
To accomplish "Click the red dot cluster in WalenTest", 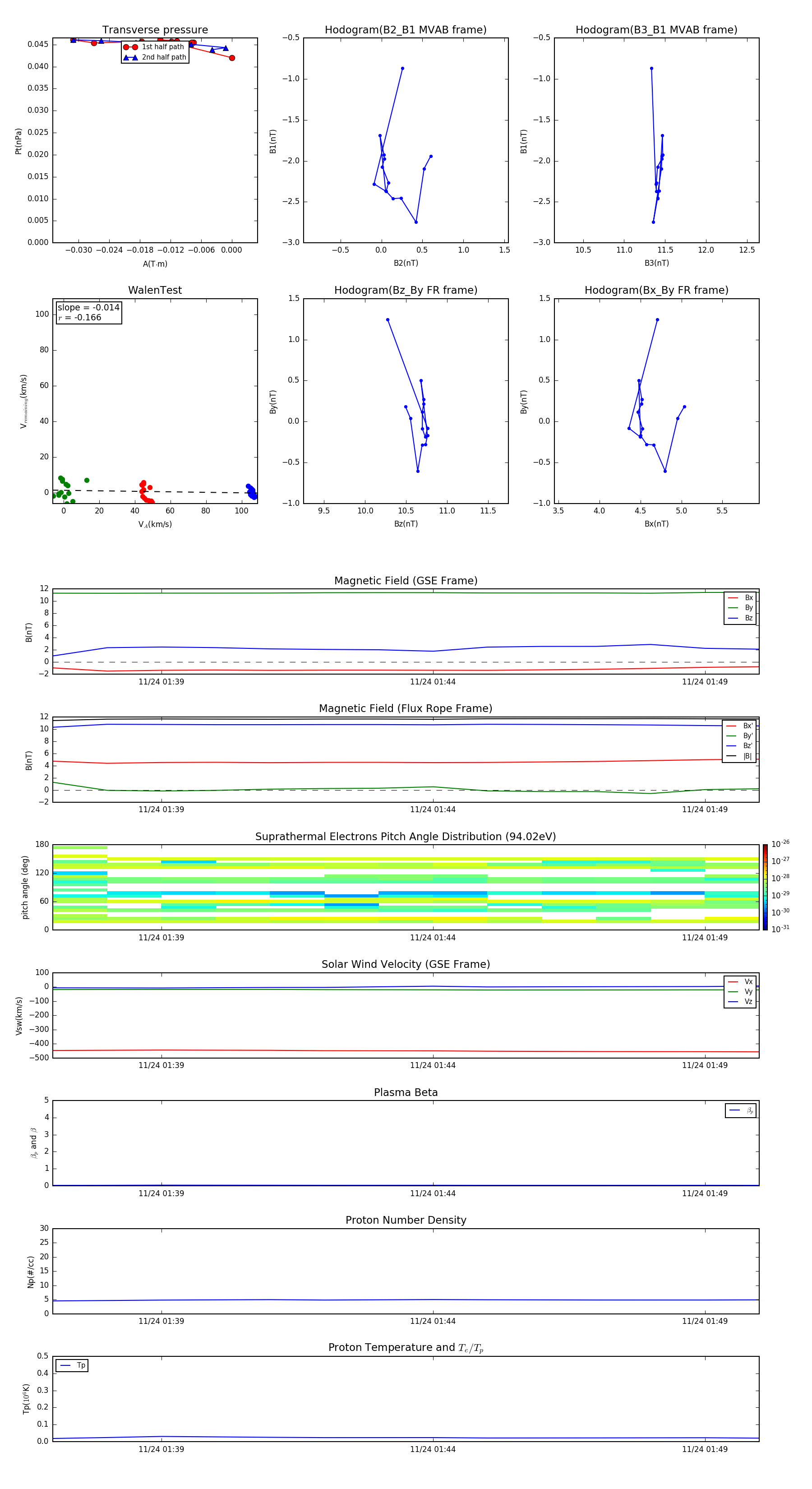I will click(146, 492).
